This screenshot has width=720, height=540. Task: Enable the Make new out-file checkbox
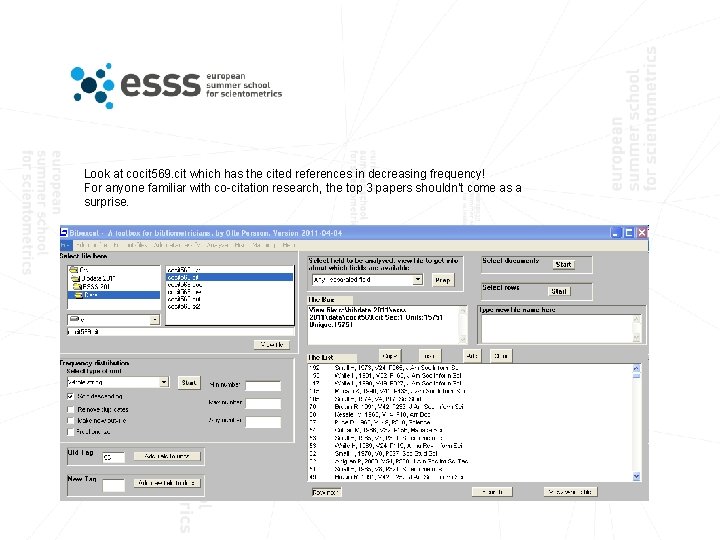[70, 421]
